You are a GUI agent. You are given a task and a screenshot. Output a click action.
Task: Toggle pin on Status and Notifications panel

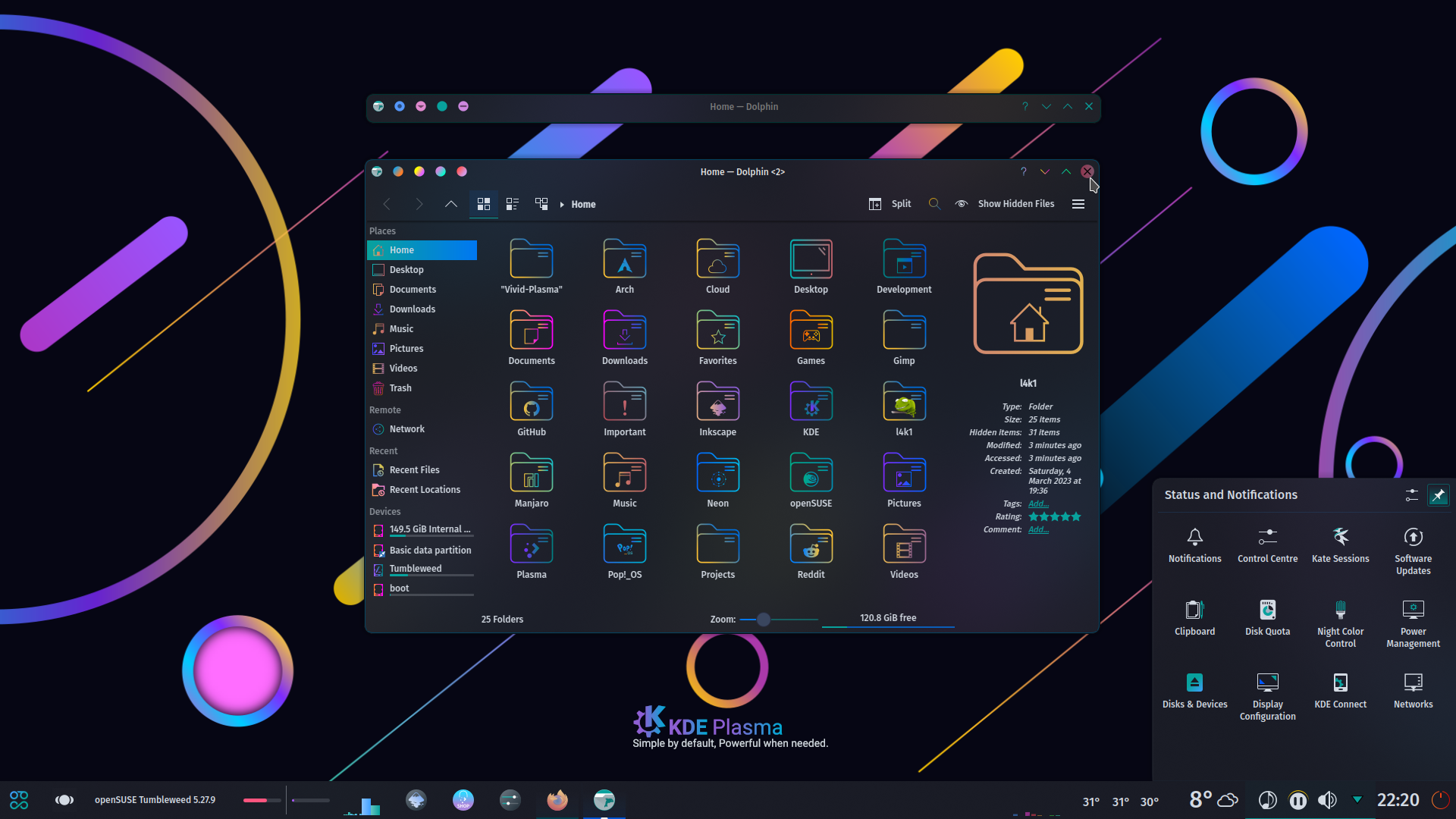point(1438,495)
